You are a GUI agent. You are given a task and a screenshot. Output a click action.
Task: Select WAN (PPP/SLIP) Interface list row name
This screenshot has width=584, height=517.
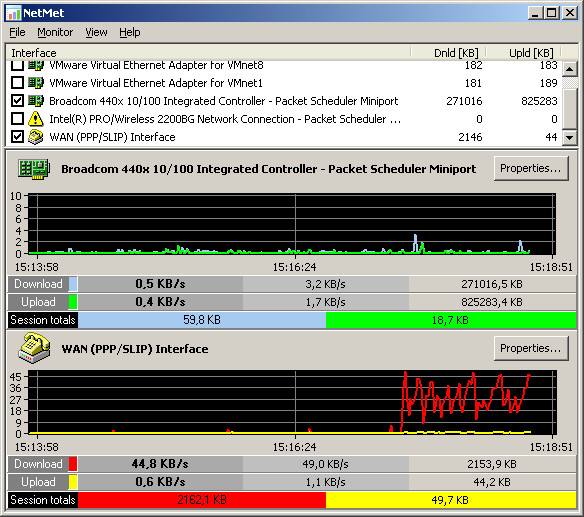(112, 137)
